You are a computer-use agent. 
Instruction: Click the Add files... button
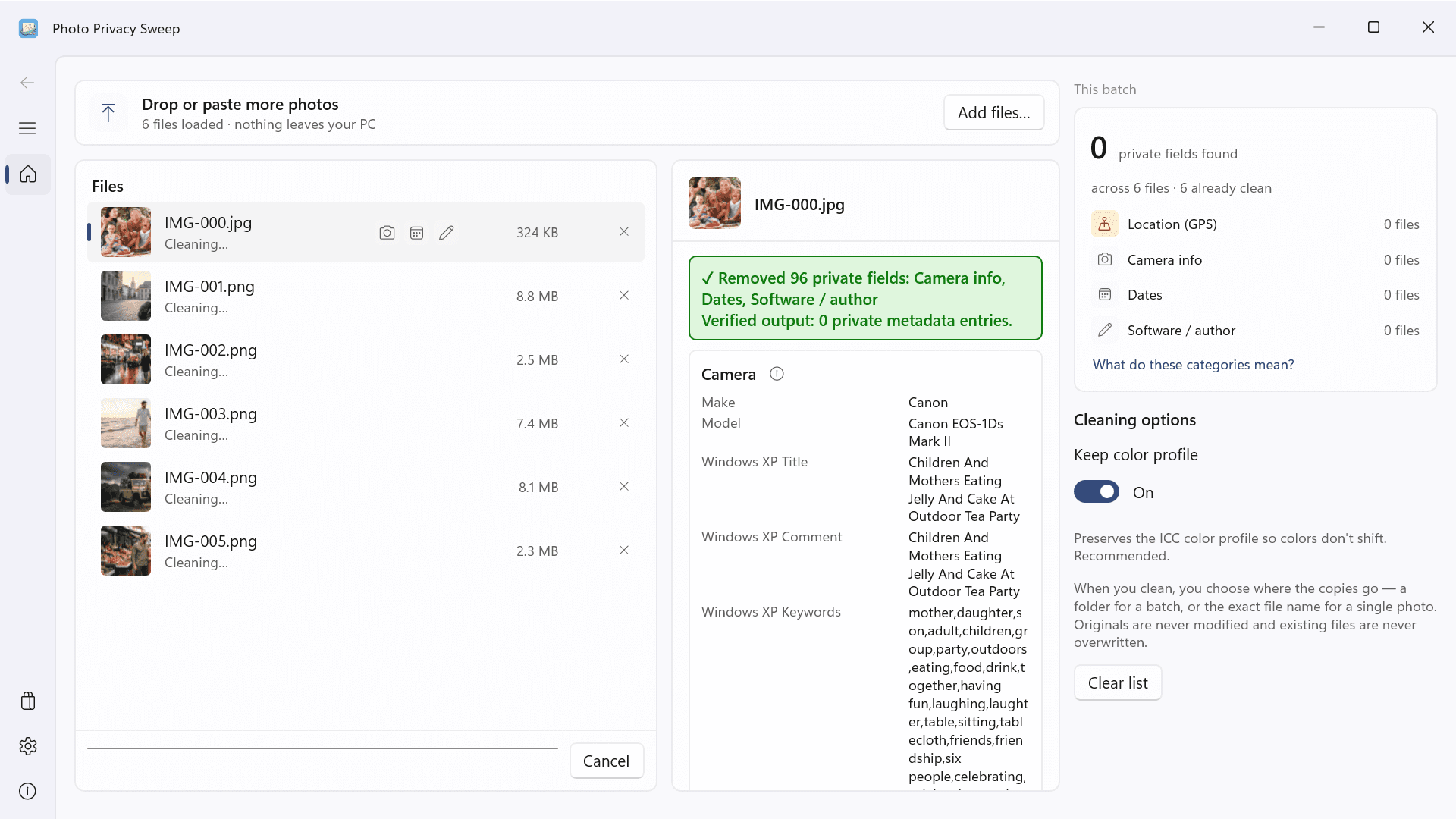(x=993, y=113)
